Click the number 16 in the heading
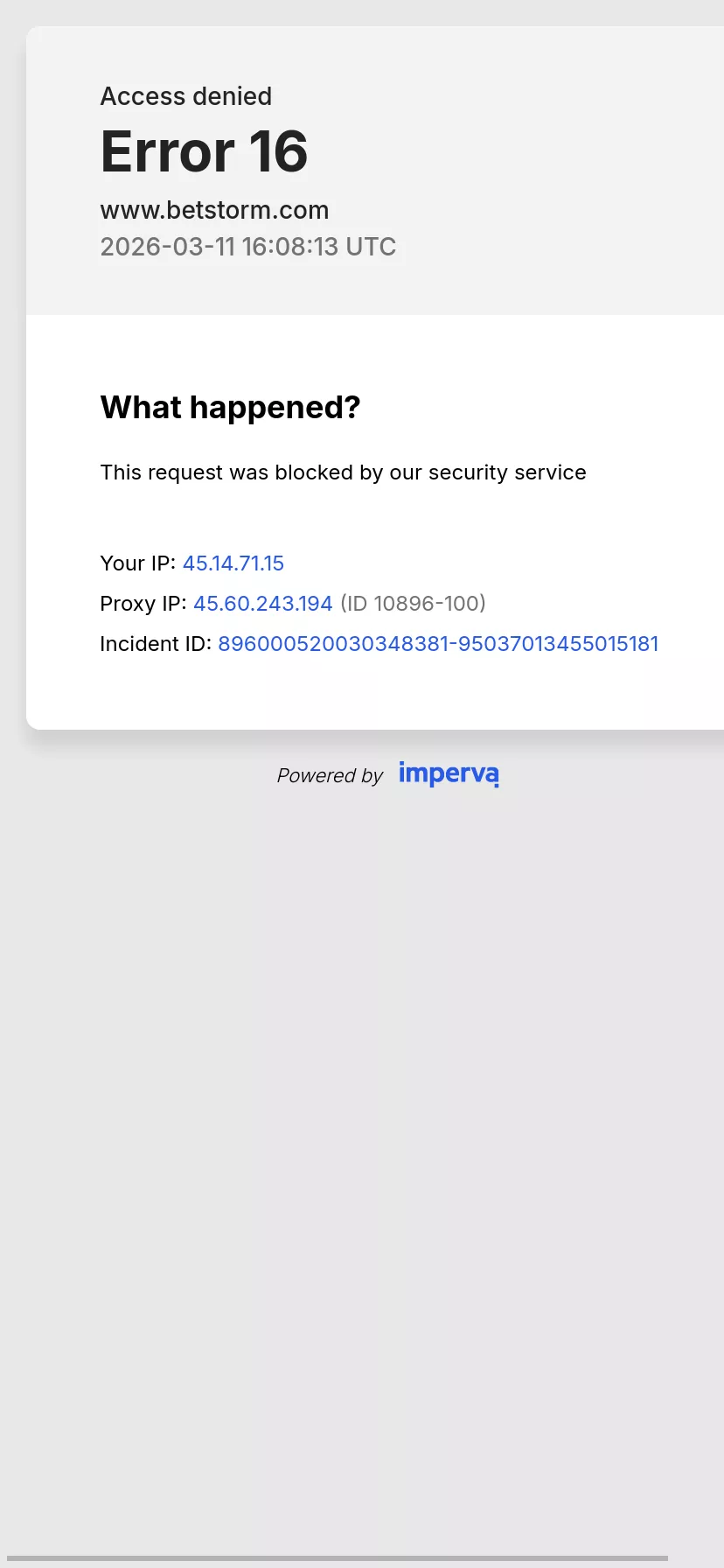 [278, 151]
